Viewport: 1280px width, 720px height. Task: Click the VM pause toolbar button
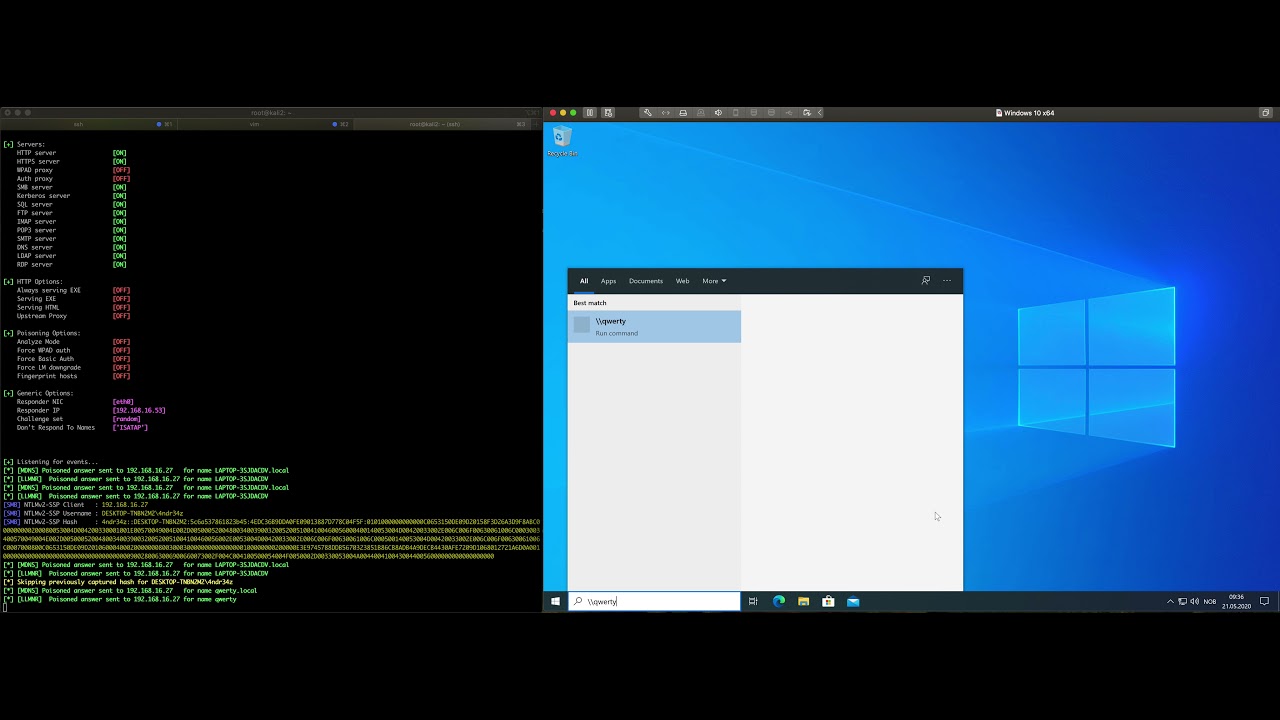[x=590, y=113]
